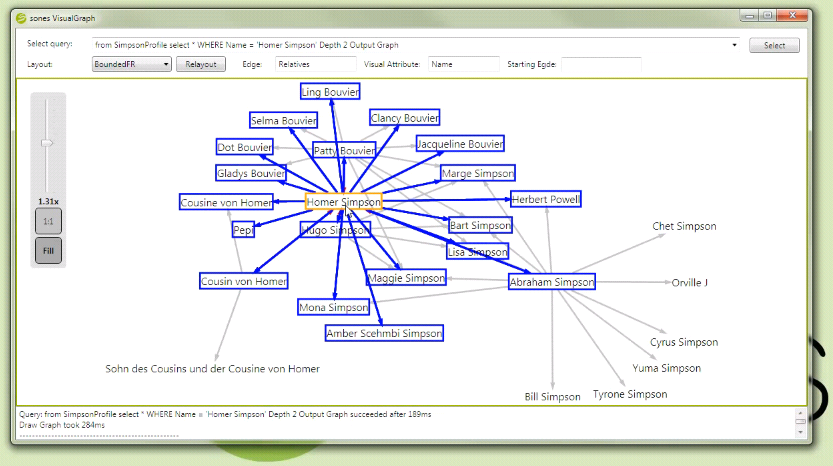
Task: Minimize the sones VisualGraph window
Action: coord(749,16)
